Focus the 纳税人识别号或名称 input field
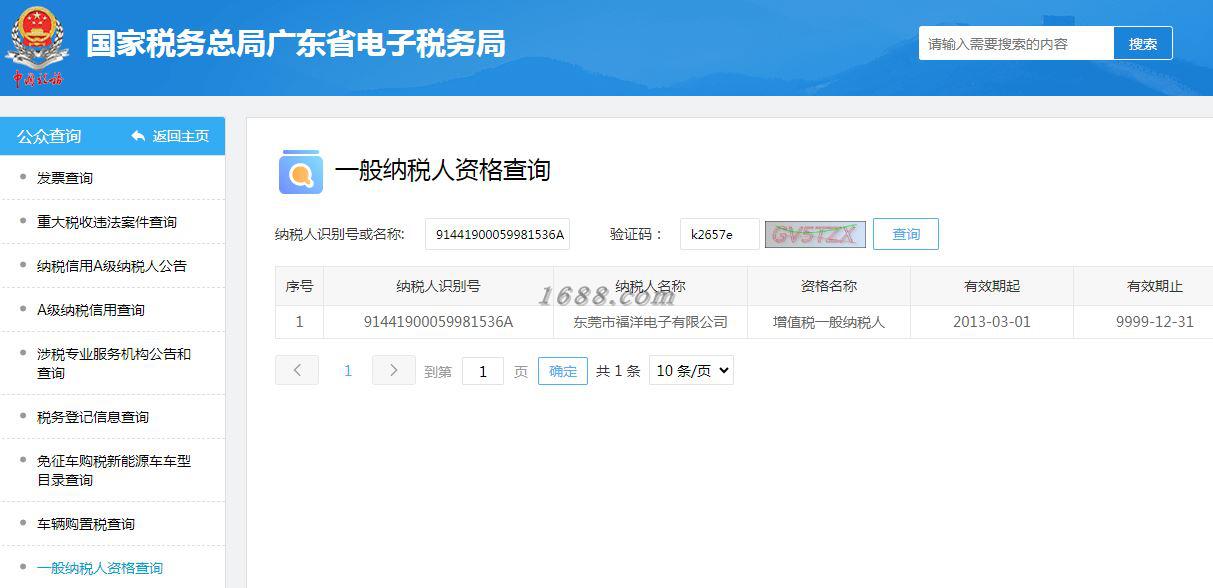The image size is (1213, 588). pyautogui.click(x=497, y=234)
